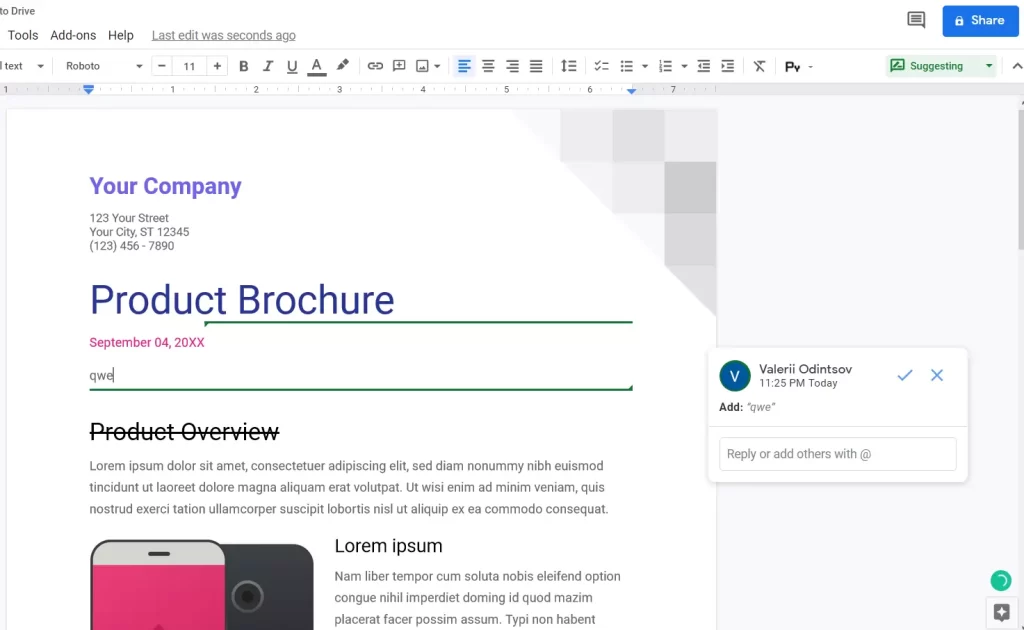Click the 'Product Brochure' title
Image resolution: width=1024 pixels, height=630 pixels.
242,300
